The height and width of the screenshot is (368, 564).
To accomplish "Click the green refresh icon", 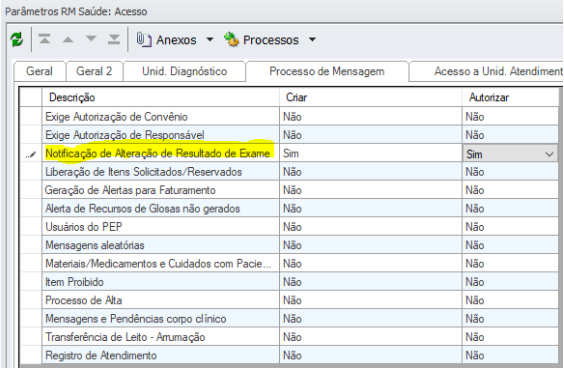I will tap(17, 40).
